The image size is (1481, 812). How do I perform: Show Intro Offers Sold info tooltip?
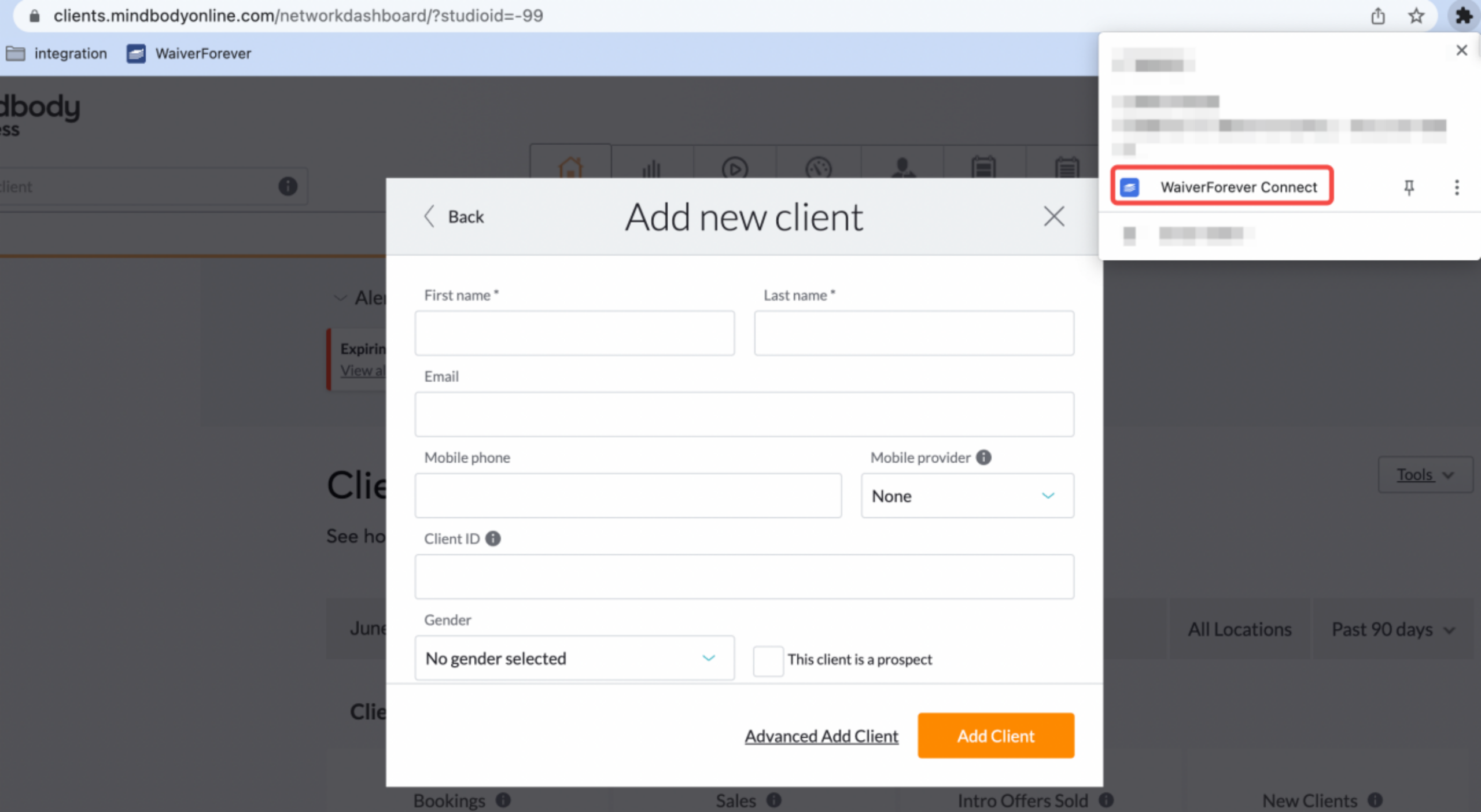1106,800
